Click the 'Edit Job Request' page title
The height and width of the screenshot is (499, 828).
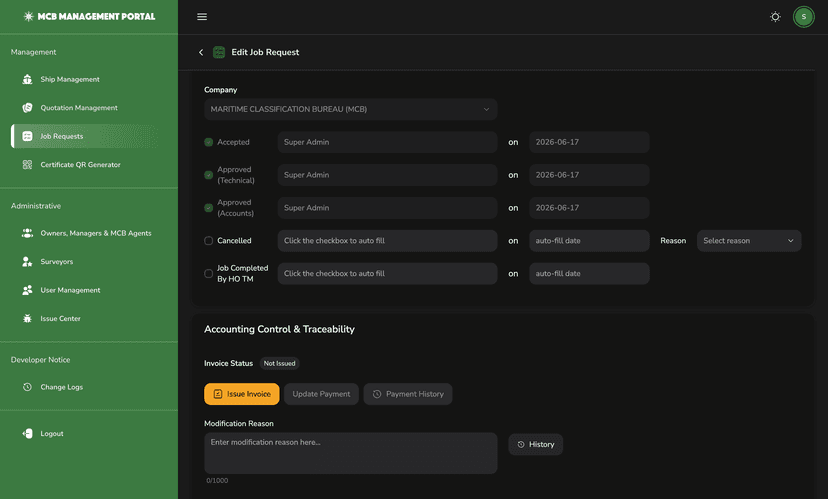[x=265, y=52]
